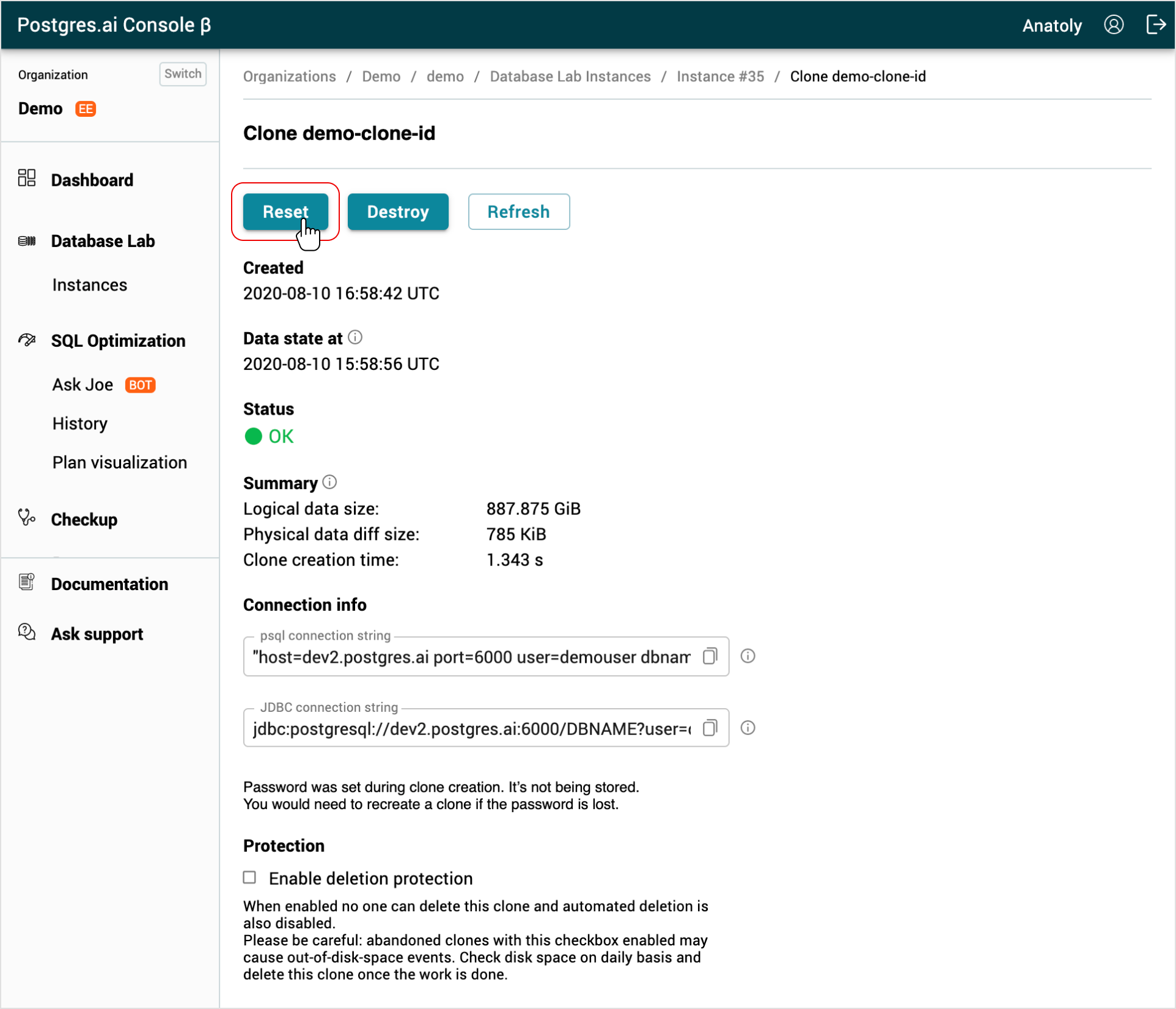This screenshot has height=1009, width=1176.
Task: Open capitalized Demo breadcrumb link
Action: 381,76
